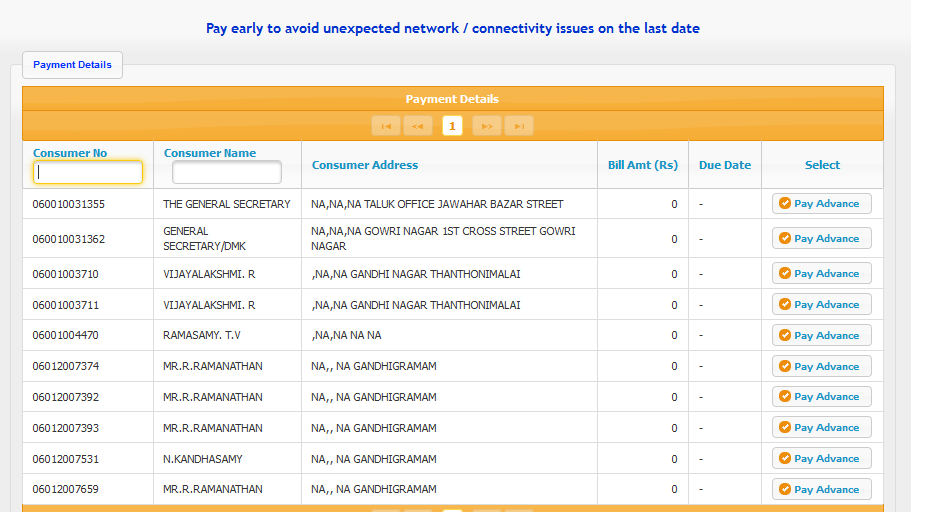The width and height of the screenshot is (932, 512).
Task: Pay Advance for N.Kandhasamy
Action: tap(821, 459)
